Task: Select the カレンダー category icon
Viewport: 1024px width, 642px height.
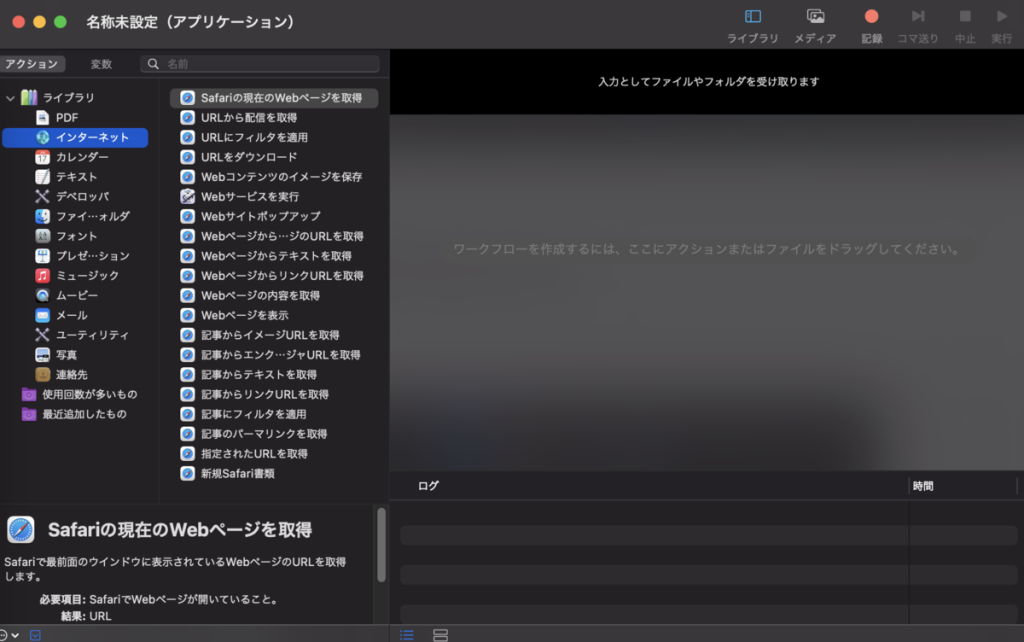Action: pos(43,157)
